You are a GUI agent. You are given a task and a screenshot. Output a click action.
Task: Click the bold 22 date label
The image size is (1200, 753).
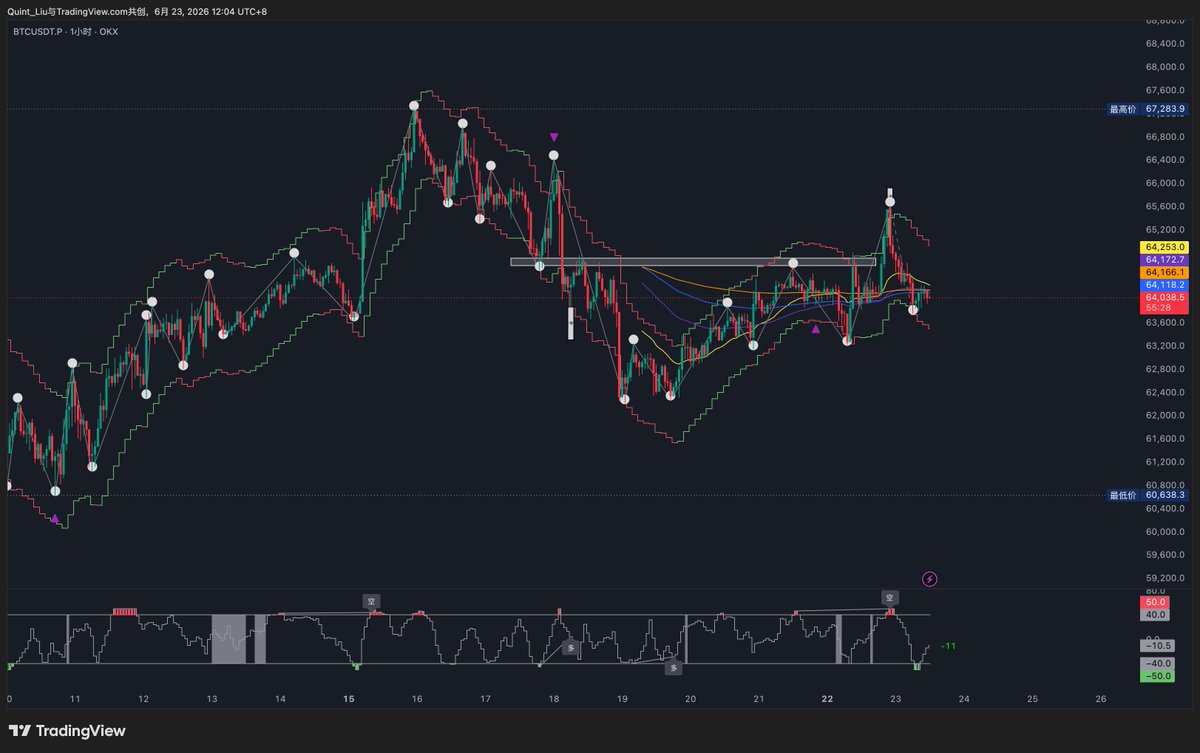point(827,699)
